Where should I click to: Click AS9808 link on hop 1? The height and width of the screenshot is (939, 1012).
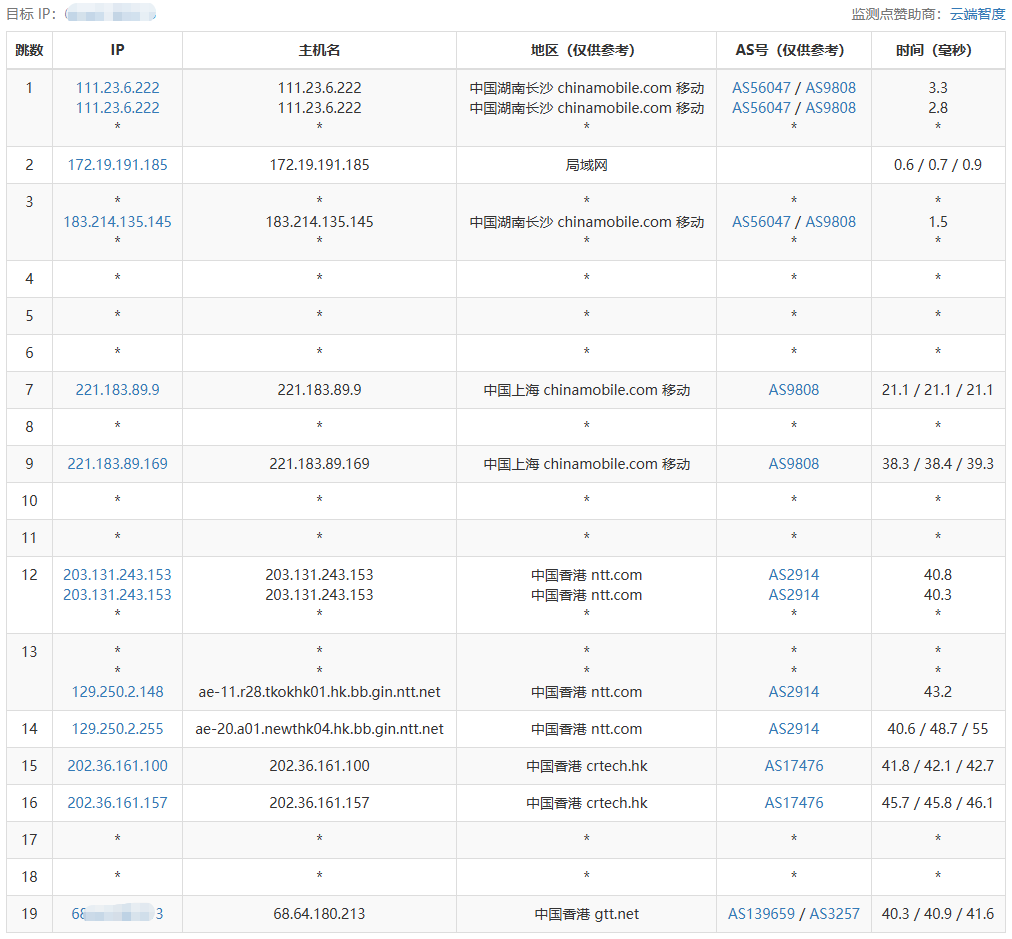click(829, 88)
